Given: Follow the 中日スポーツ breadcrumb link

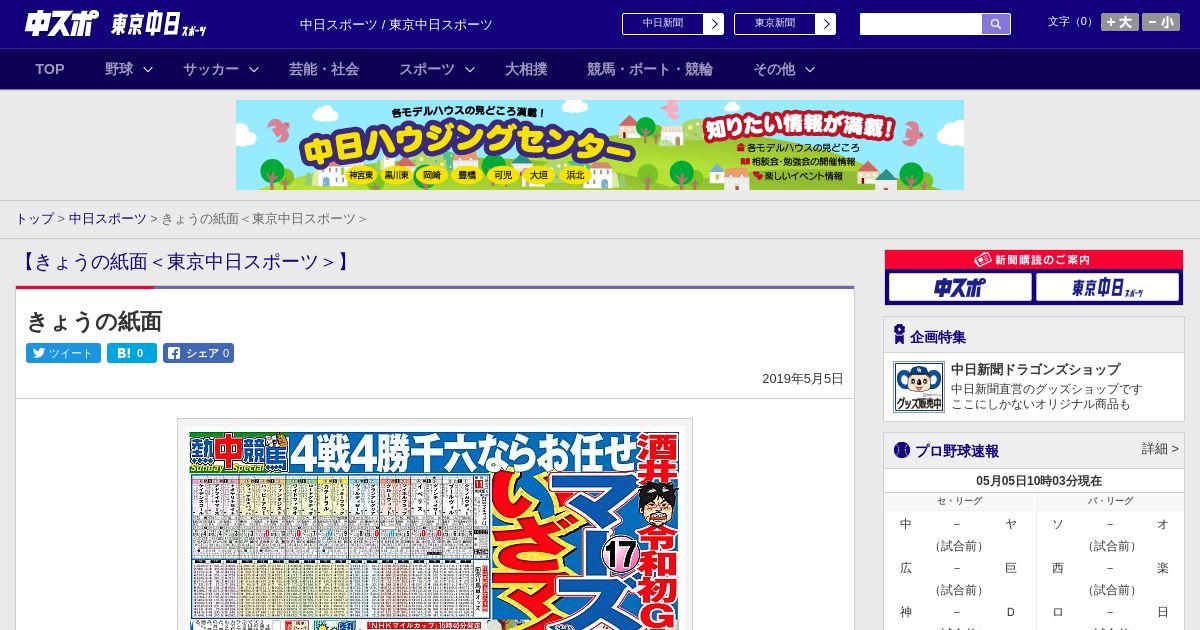Looking at the screenshot, I should (x=108, y=218).
